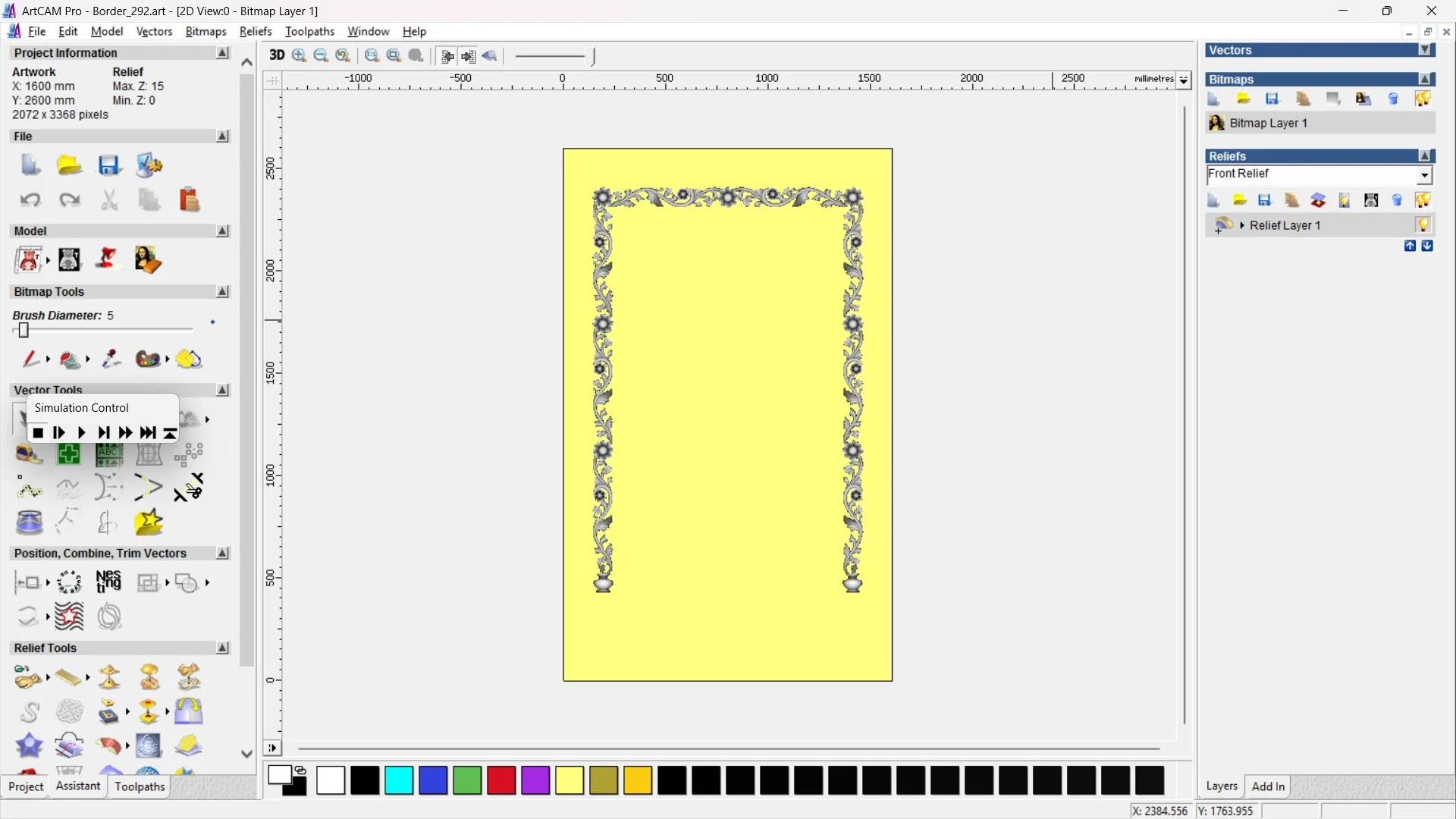The width and height of the screenshot is (1456, 819).
Task: Click the merge relief layers icon
Action: [x=1318, y=201]
